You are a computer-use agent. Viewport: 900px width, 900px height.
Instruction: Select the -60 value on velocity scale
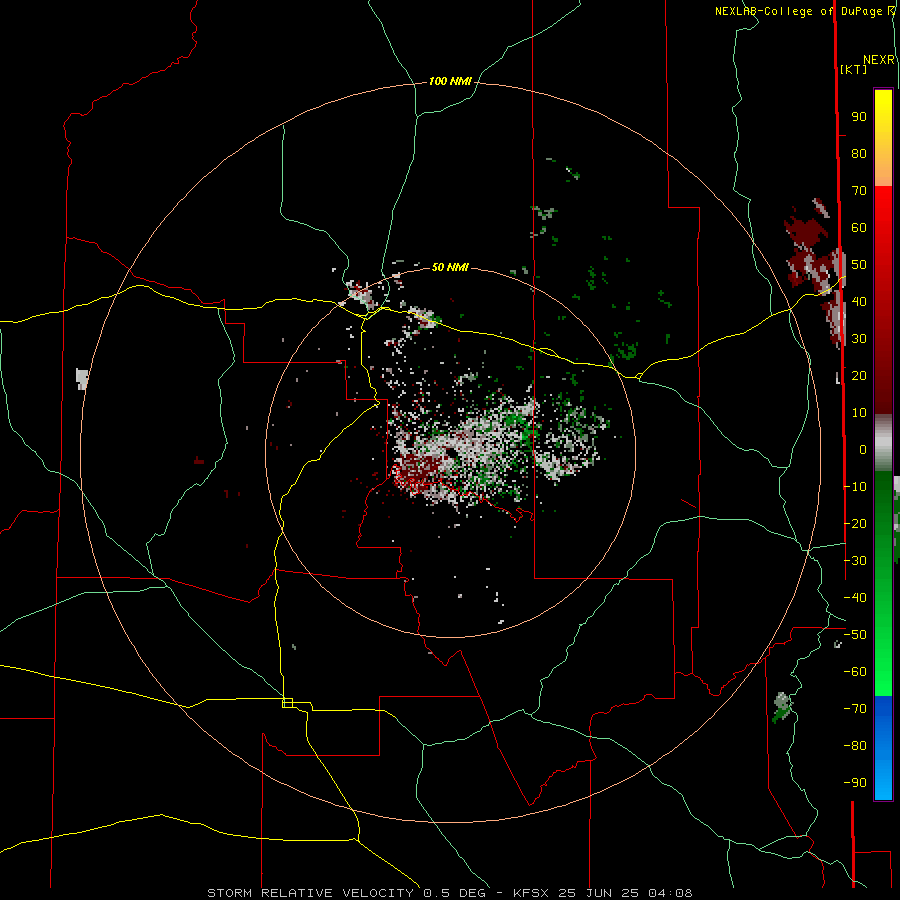[x=855, y=672]
